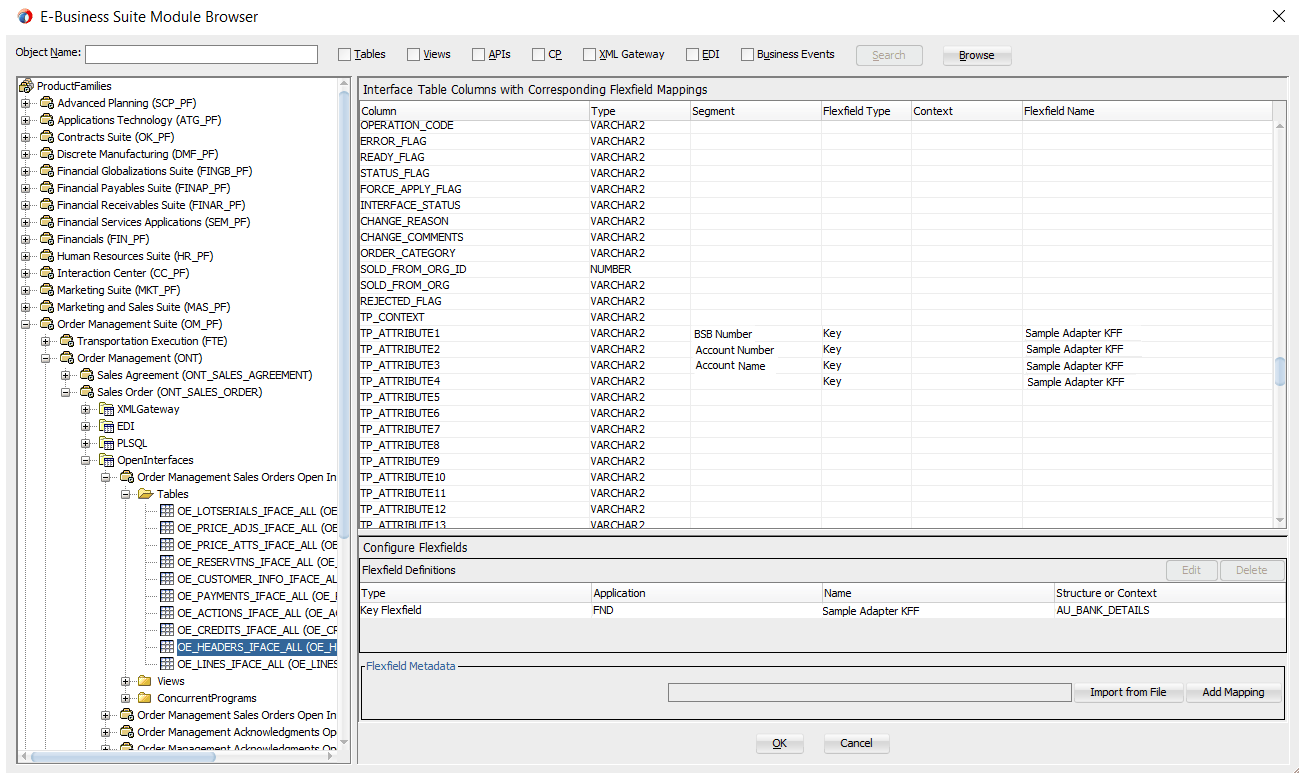Click the Search button
Viewport: 1300px width, 774px height.
point(889,56)
